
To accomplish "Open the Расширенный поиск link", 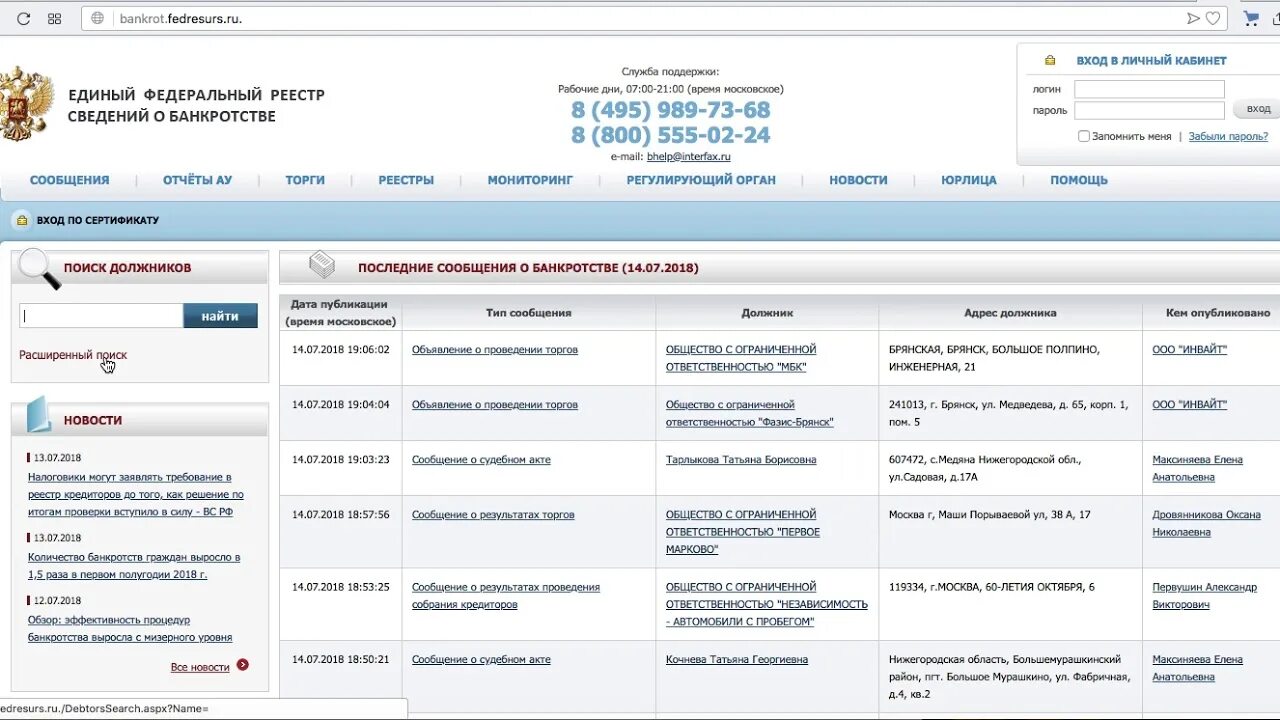I will click(x=73, y=355).
